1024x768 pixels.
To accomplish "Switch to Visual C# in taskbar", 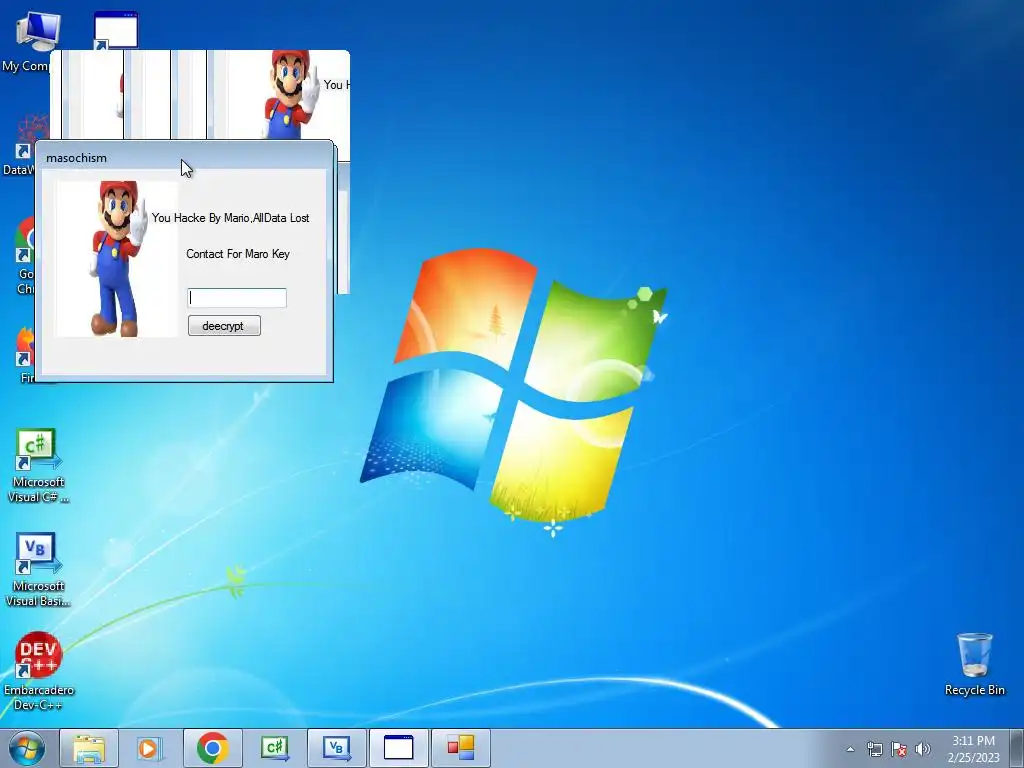I will 274,748.
